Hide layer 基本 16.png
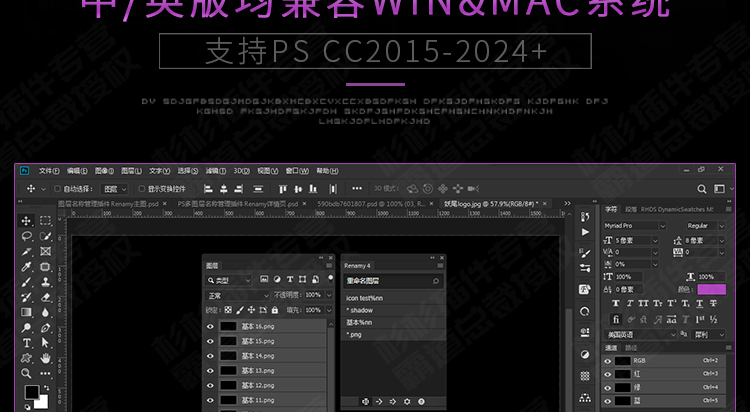The width and height of the screenshot is (750, 412). click(x=210, y=326)
